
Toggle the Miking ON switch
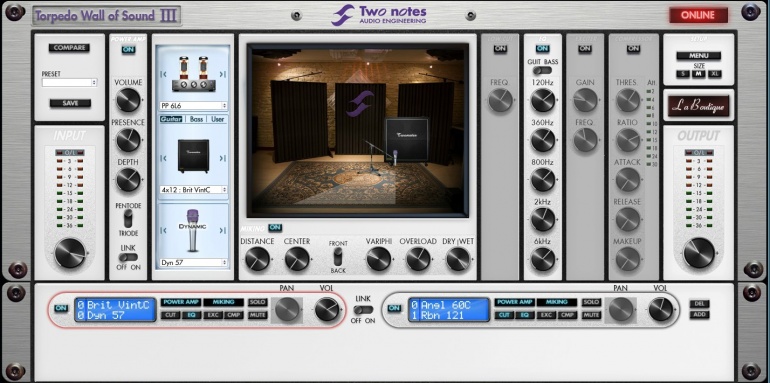click(x=275, y=228)
